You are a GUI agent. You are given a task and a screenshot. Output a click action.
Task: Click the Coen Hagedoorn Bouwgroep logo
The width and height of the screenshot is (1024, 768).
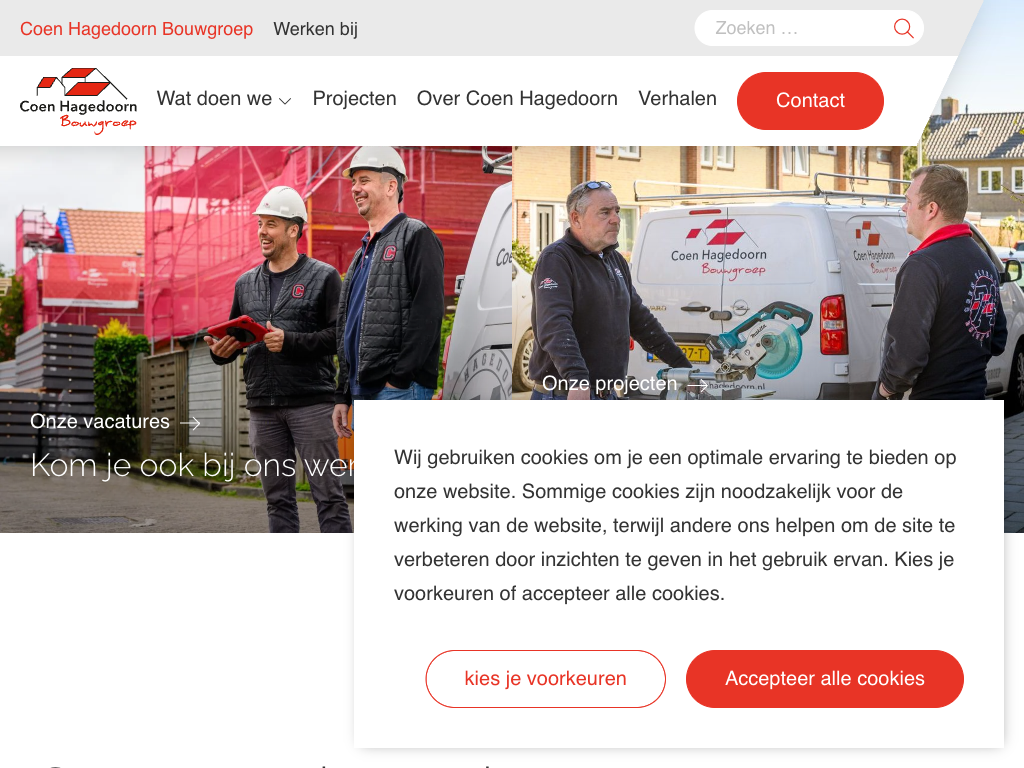point(78,101)
